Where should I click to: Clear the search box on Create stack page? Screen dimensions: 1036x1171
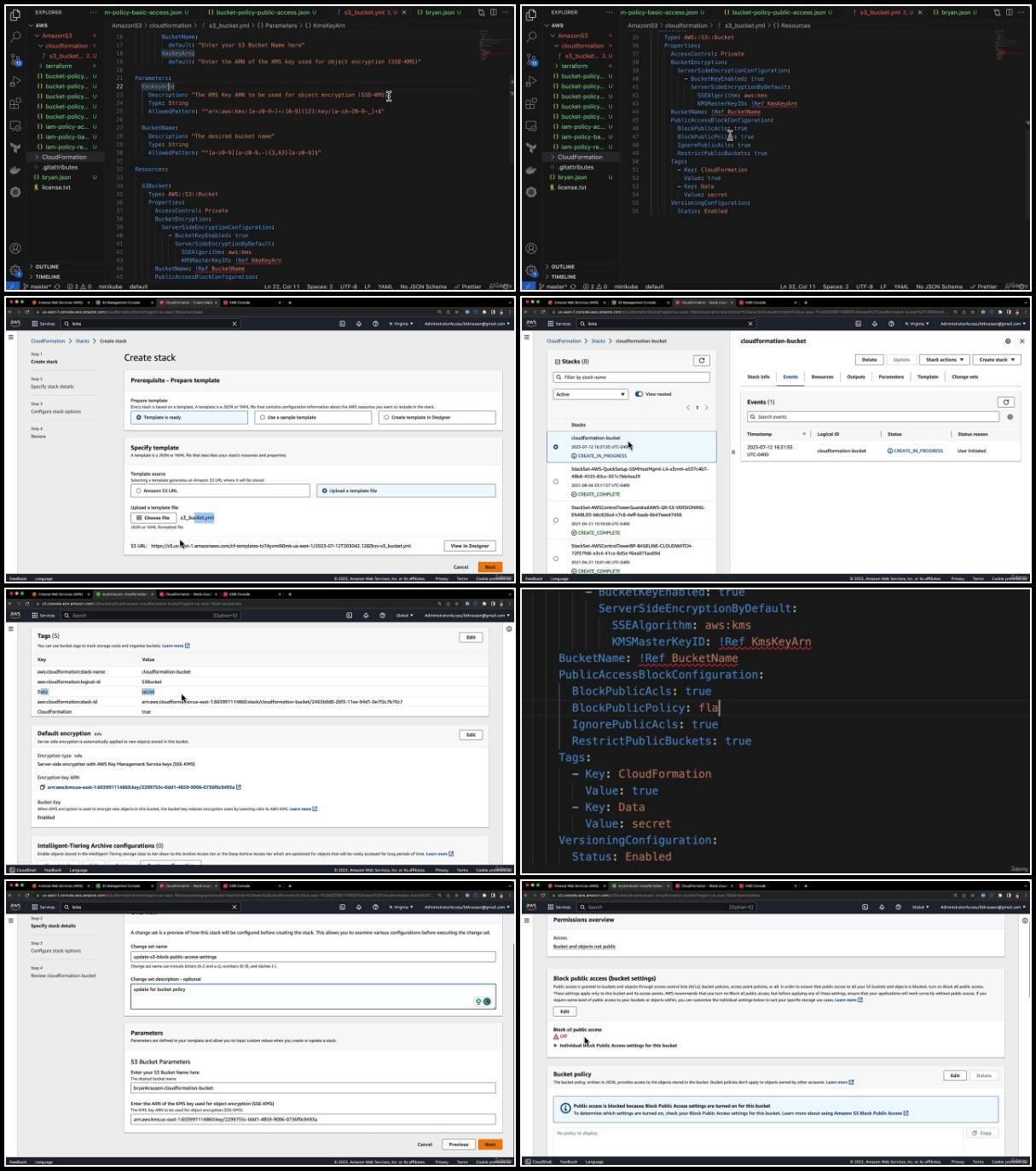click(x=234, y=324)
